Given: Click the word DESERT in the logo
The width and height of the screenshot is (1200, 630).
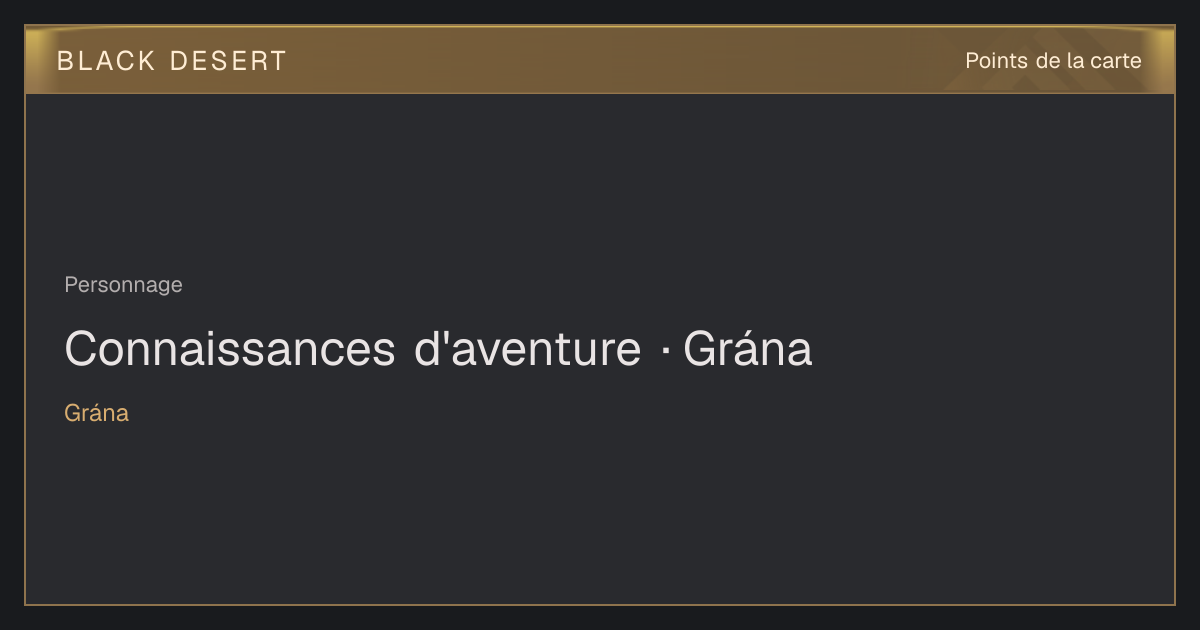Looking at the screenshot, I should (x=228, y=61).
